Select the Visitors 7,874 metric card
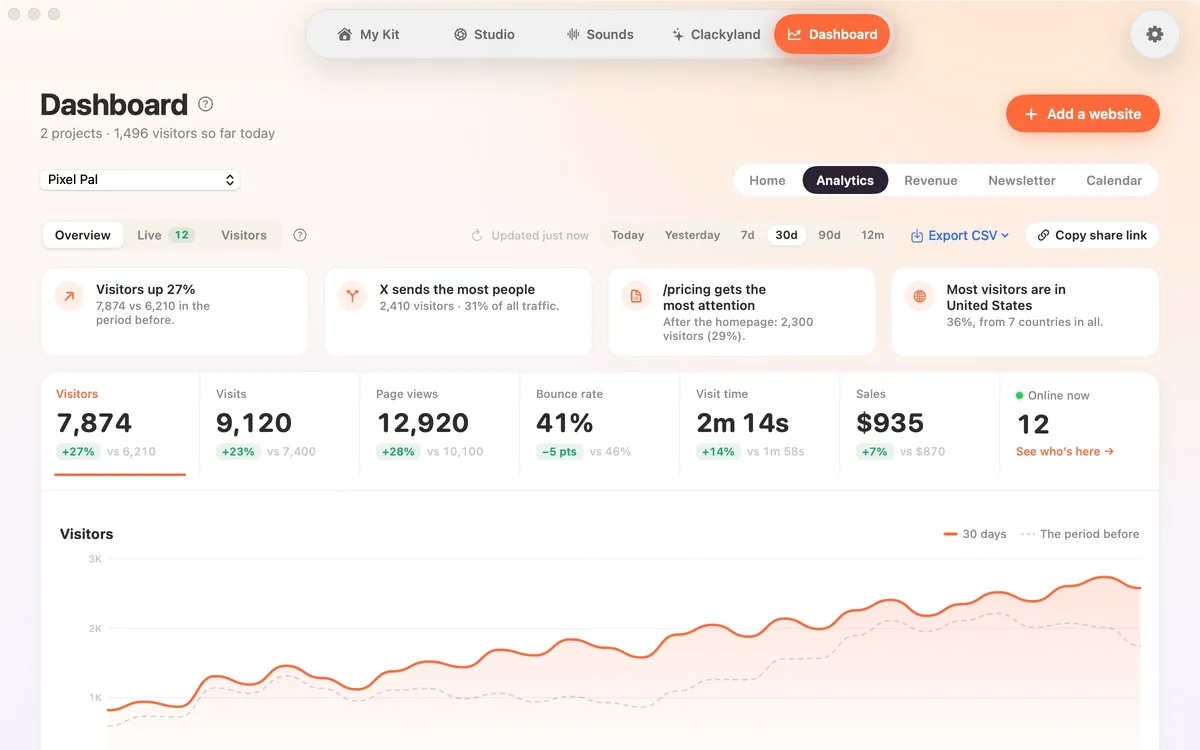 [120, 424]
